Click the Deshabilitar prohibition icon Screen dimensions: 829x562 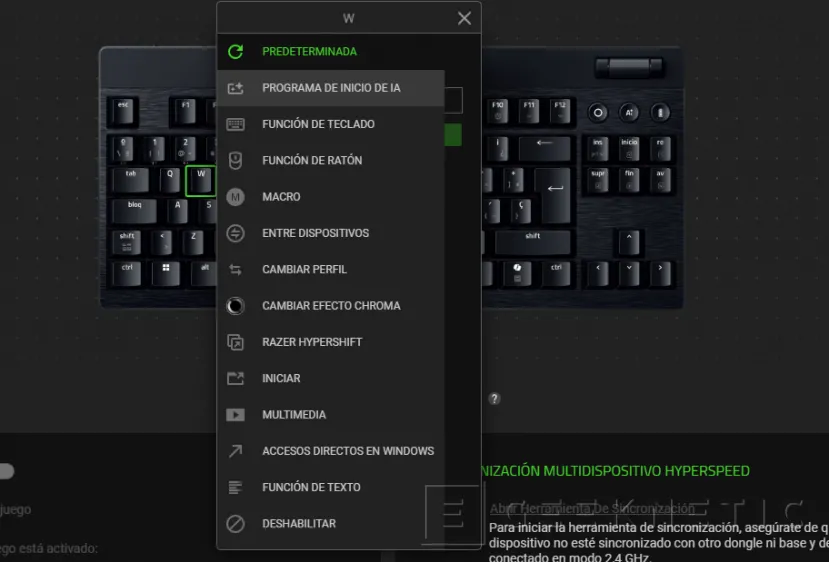(x=235, y=523)
